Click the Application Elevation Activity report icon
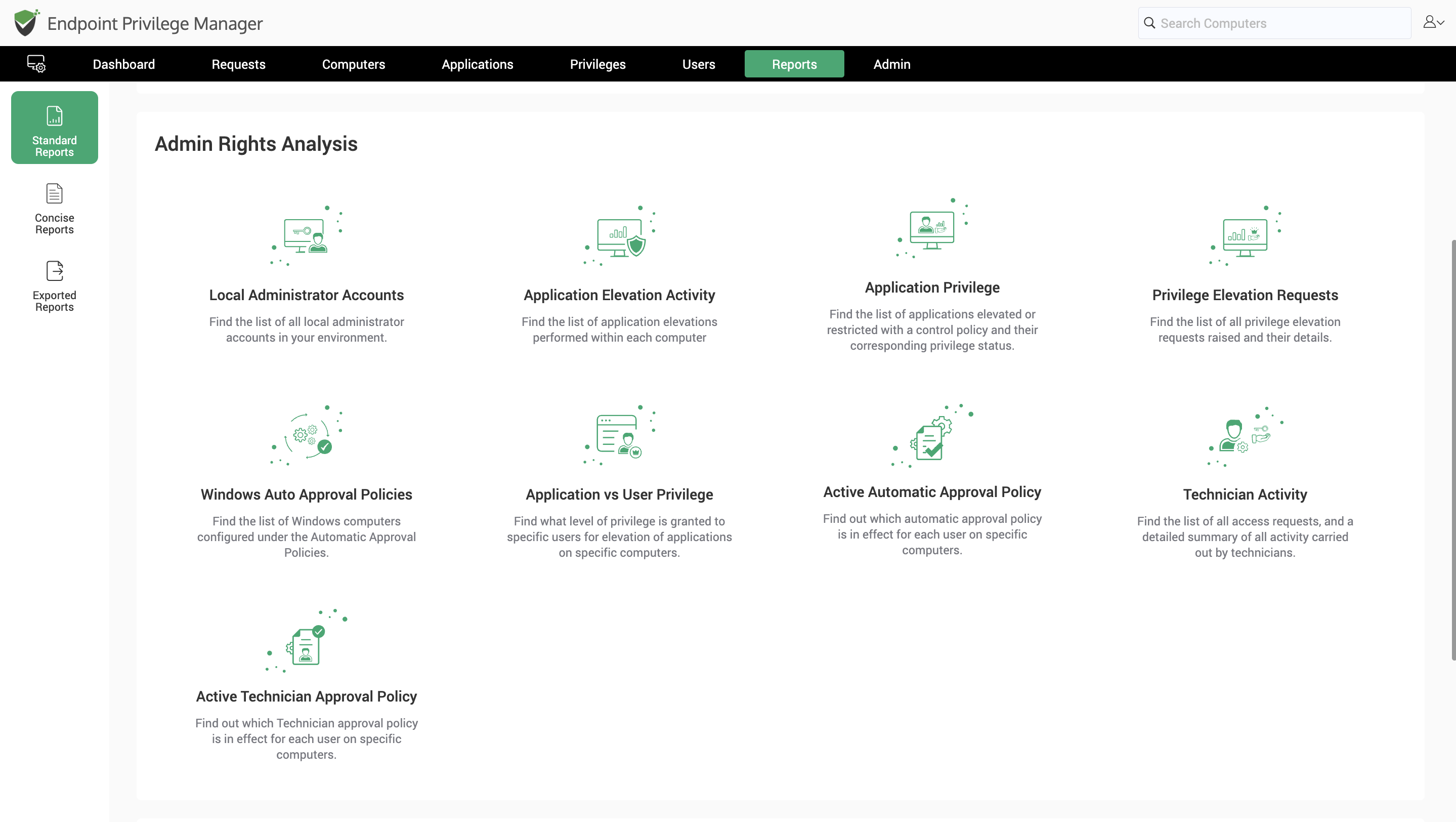Image resolution: width=1456 pixels, height=822 pixels. [619, 236]
